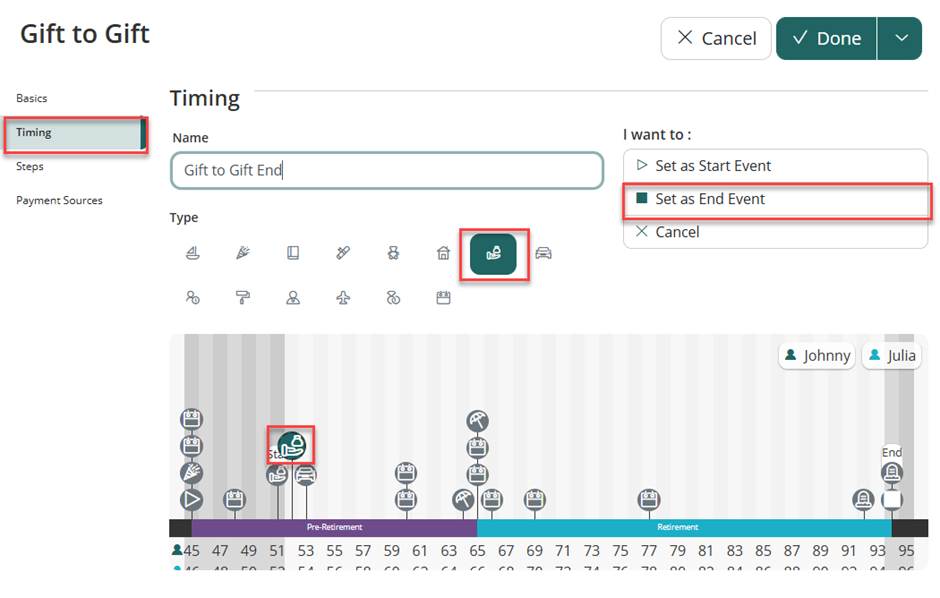The height and width of the screenshot is (598, 940).
Task: Open the Basics section
Action: (x=32, y=98)
